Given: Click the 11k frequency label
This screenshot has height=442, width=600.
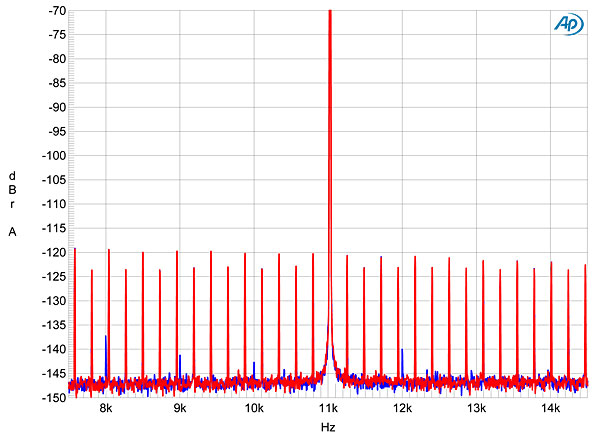Looking at the screenshot, I should click(328, 409).
